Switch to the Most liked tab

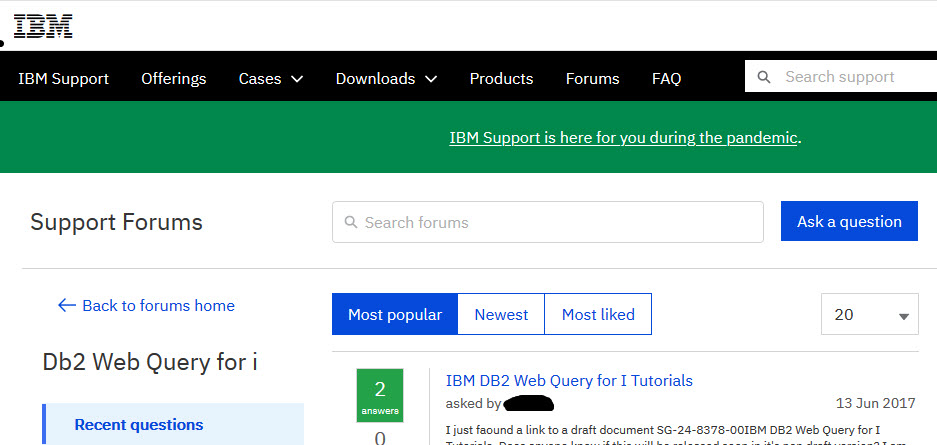coord(598,314)
